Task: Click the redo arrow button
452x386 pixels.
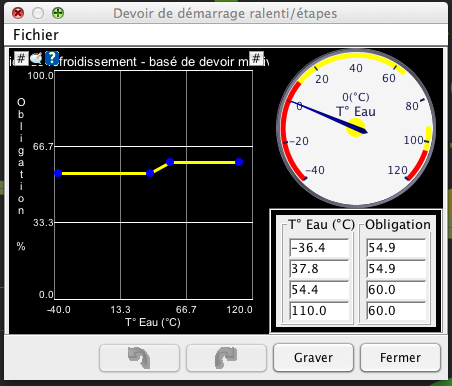Action: 226,358
